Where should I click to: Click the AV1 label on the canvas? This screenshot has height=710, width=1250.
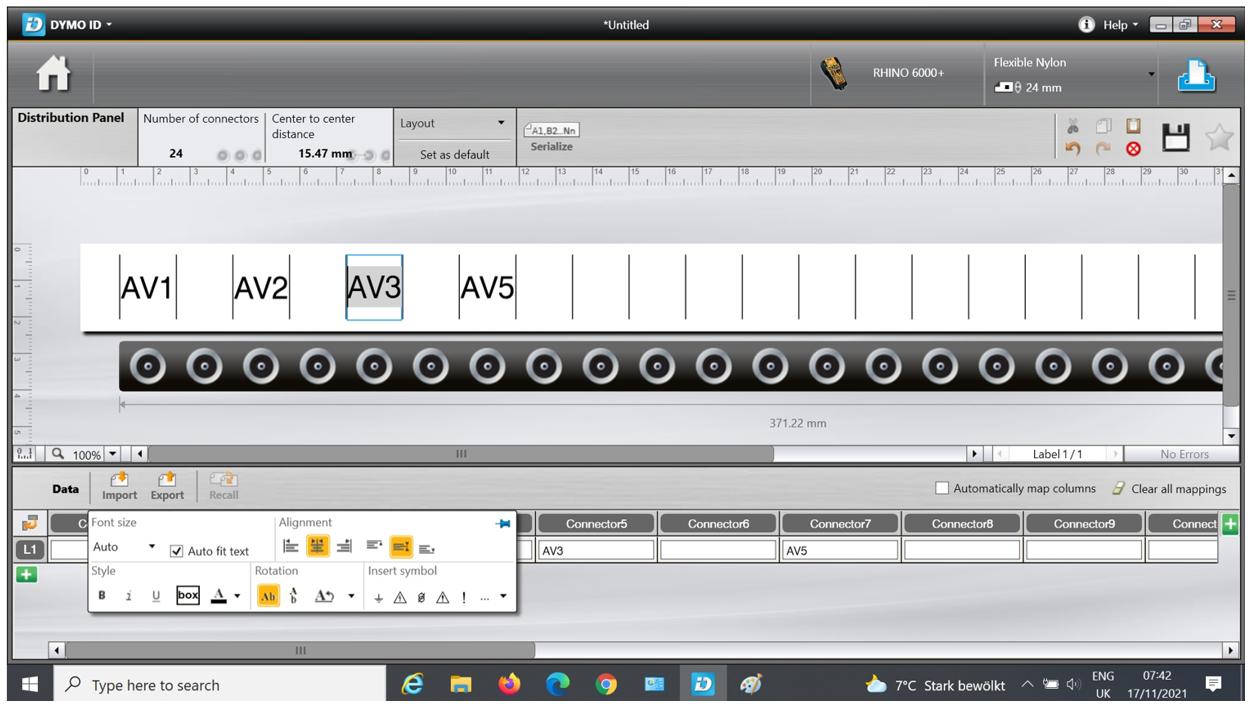(x=147, y=288)
